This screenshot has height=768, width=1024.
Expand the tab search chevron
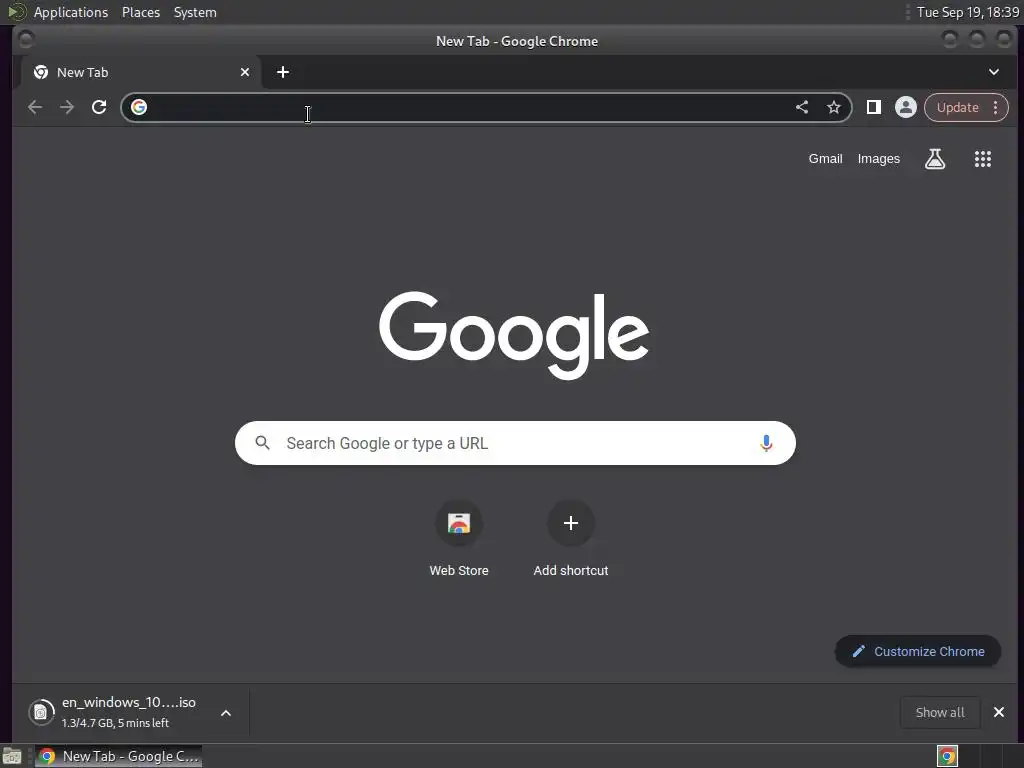[993, 72]
